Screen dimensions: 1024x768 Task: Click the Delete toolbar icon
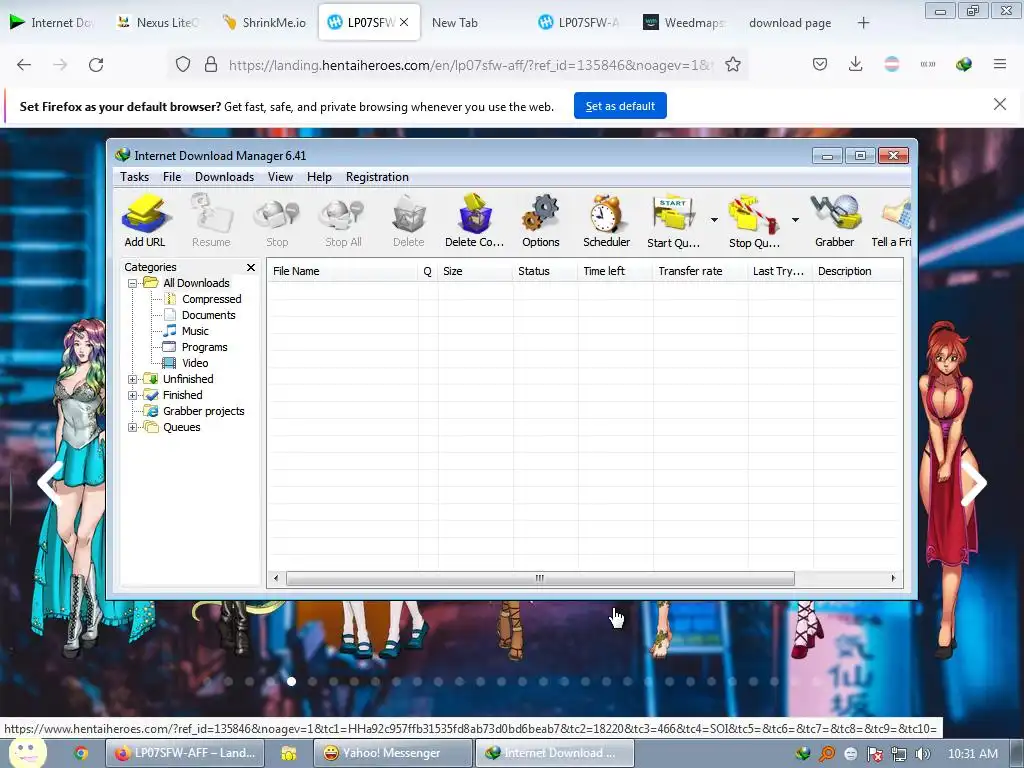click(x=409, y=221)
